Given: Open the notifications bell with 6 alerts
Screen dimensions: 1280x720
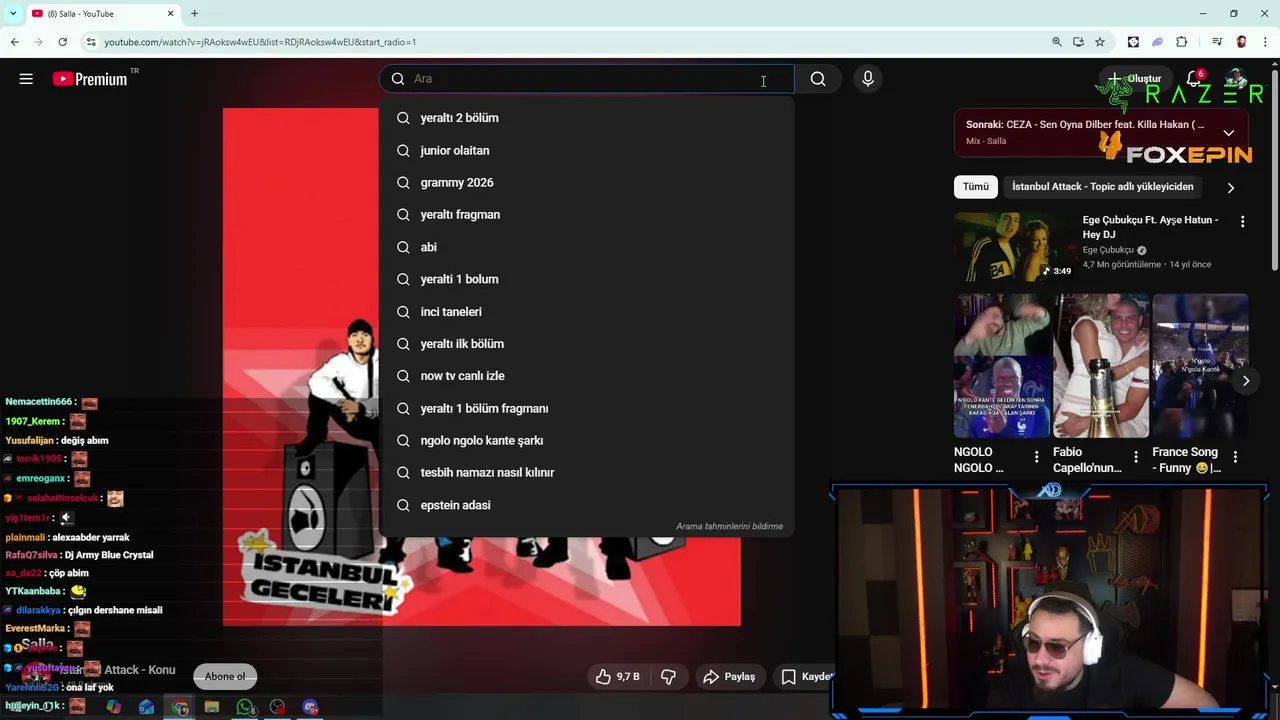Looking at the screenshot, I should 1194,79.
